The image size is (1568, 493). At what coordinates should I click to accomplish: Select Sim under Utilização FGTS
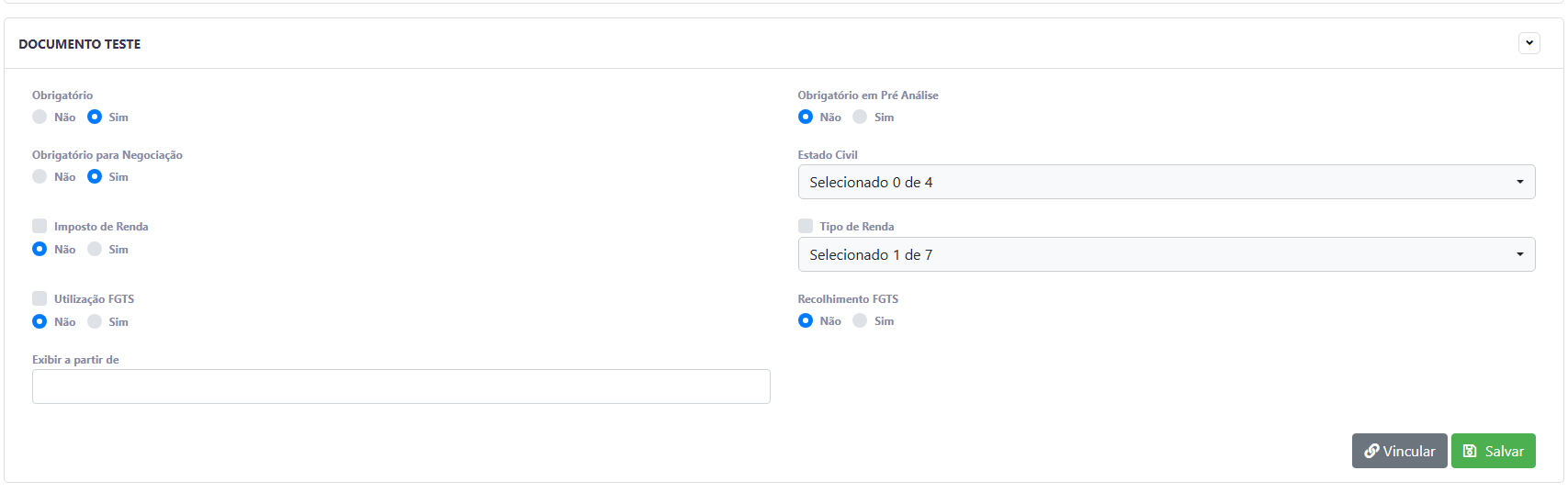95,321
